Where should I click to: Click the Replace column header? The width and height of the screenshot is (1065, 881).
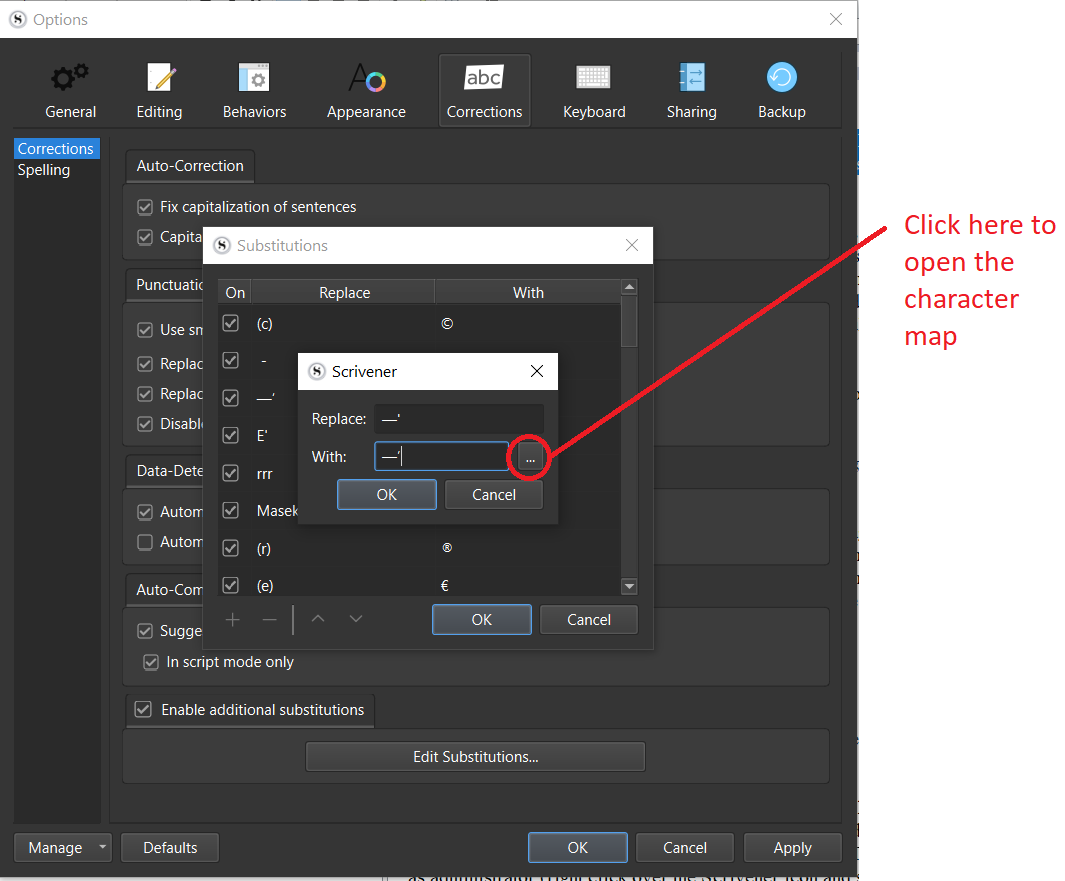[x=344, y=293]
